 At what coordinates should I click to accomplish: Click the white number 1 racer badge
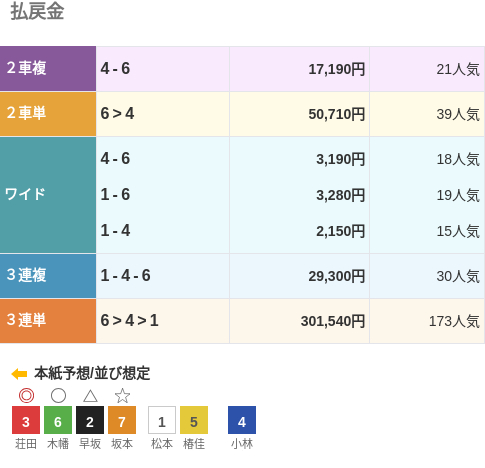[162, 420]
